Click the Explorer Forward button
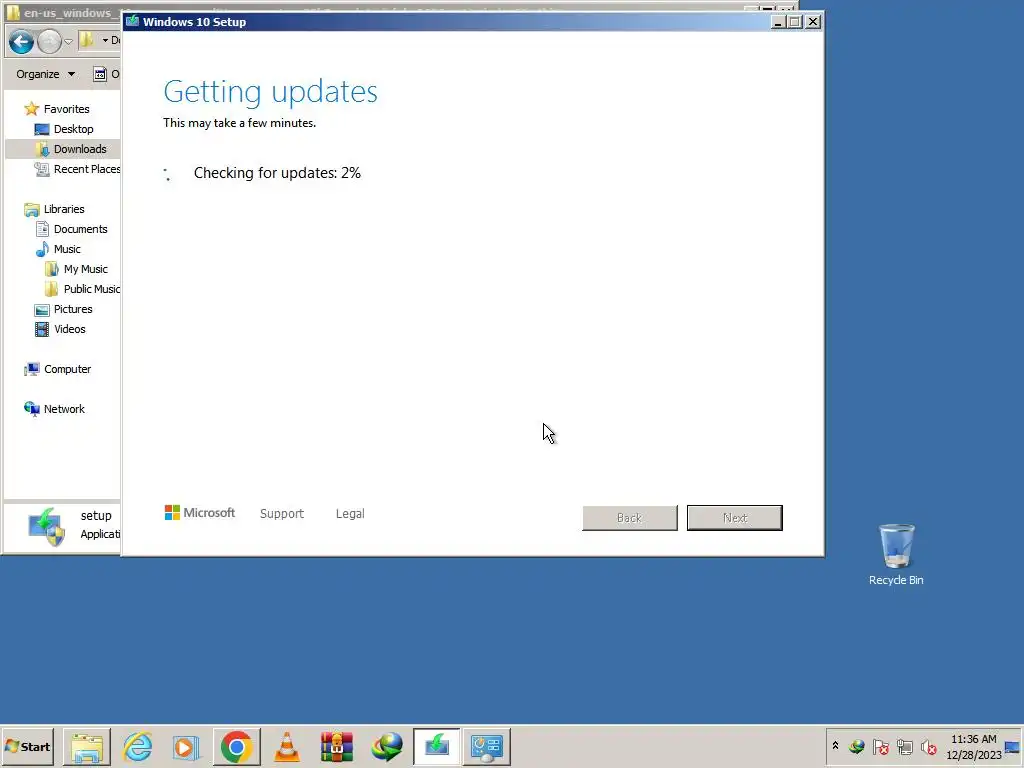 pyautogui.click(x=49, y=42)
